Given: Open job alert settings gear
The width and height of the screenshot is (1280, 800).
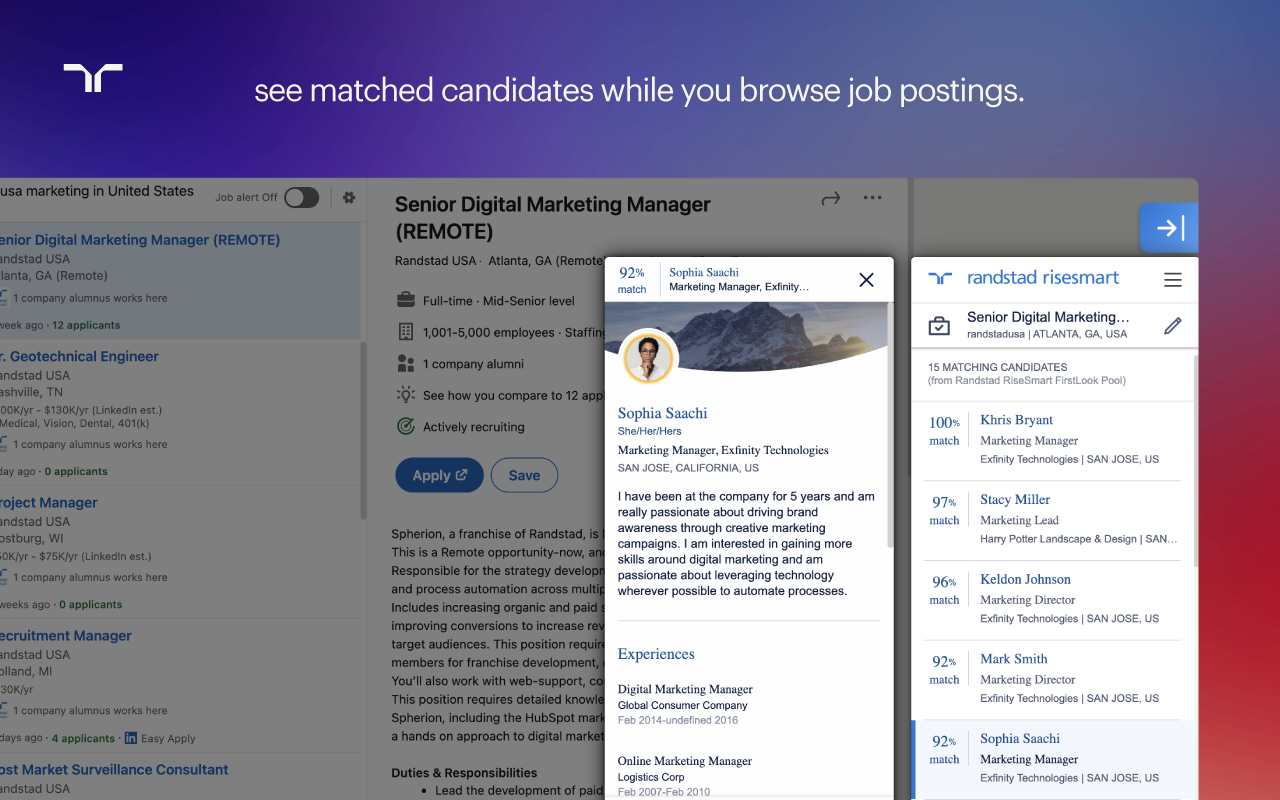Looking at the screenshot, I should point(349,197).
